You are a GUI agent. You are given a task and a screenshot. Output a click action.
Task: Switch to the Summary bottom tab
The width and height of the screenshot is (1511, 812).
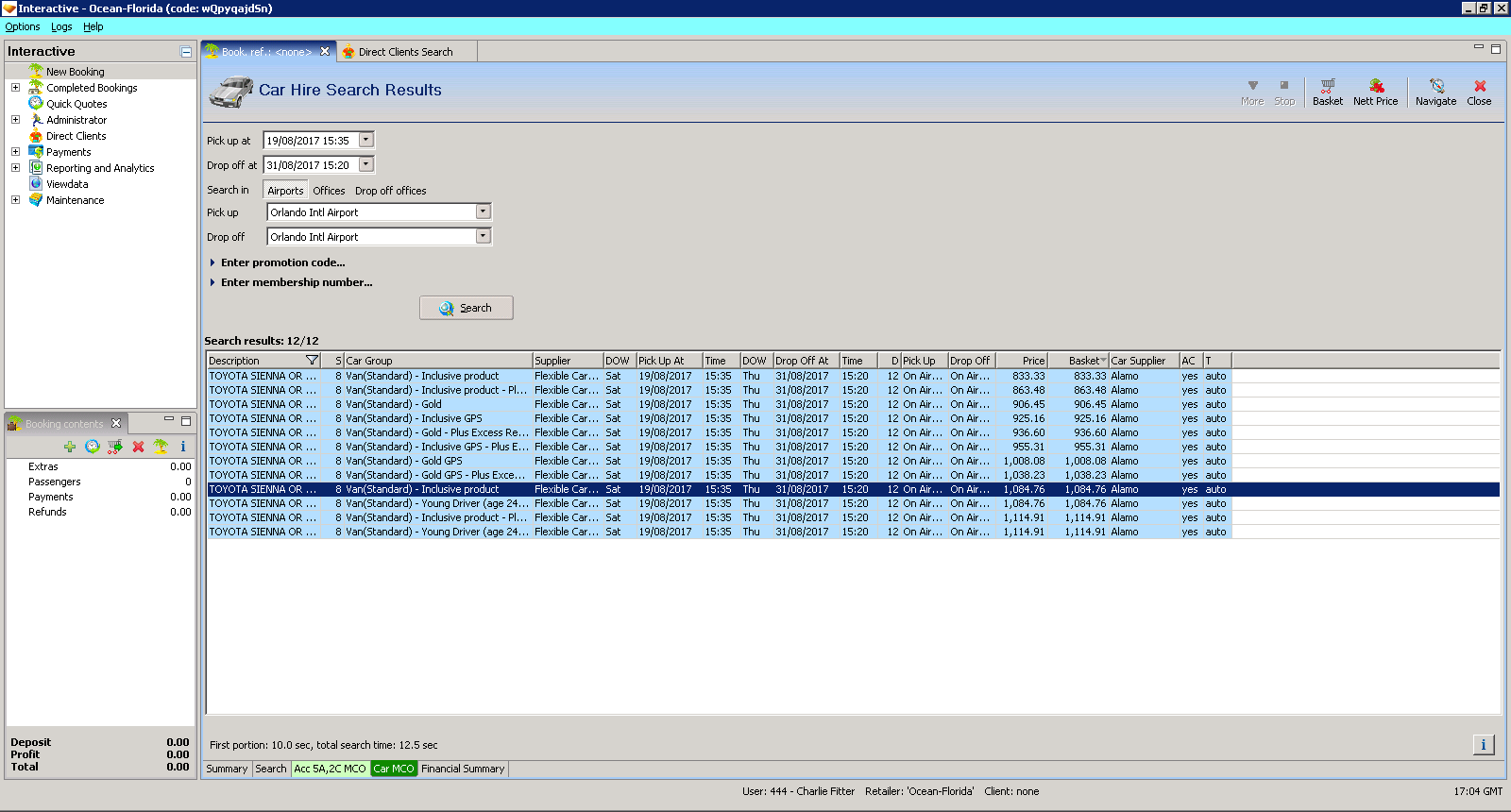click(x=227, y=769)
